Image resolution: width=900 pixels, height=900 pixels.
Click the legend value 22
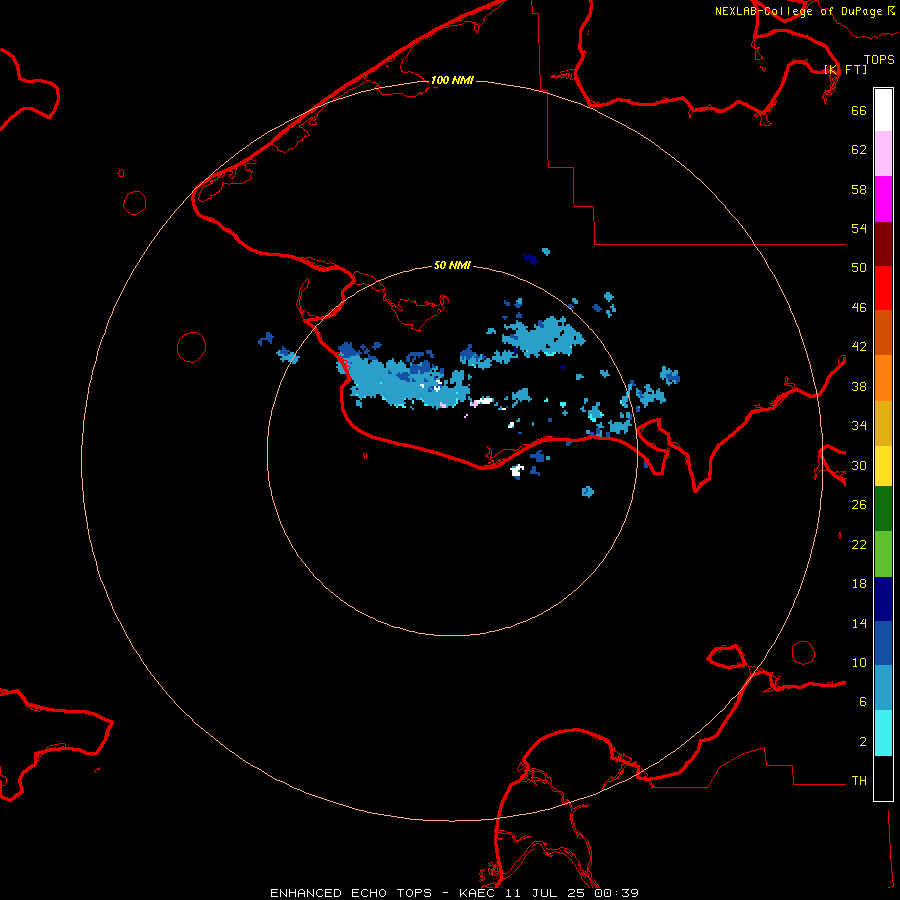pyautogui.click(x=859, y=544)
